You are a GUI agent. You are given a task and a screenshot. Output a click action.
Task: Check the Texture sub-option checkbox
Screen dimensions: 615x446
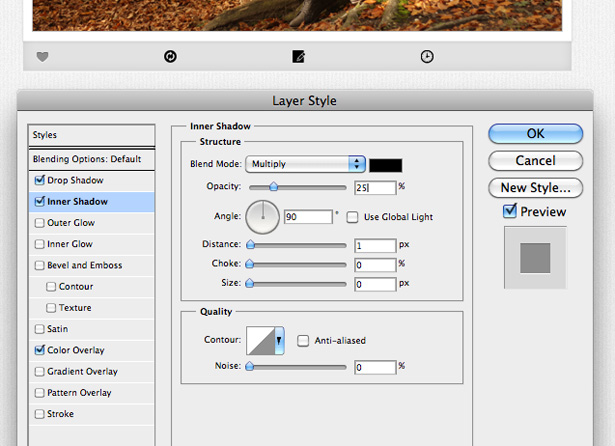coord(51,308)
